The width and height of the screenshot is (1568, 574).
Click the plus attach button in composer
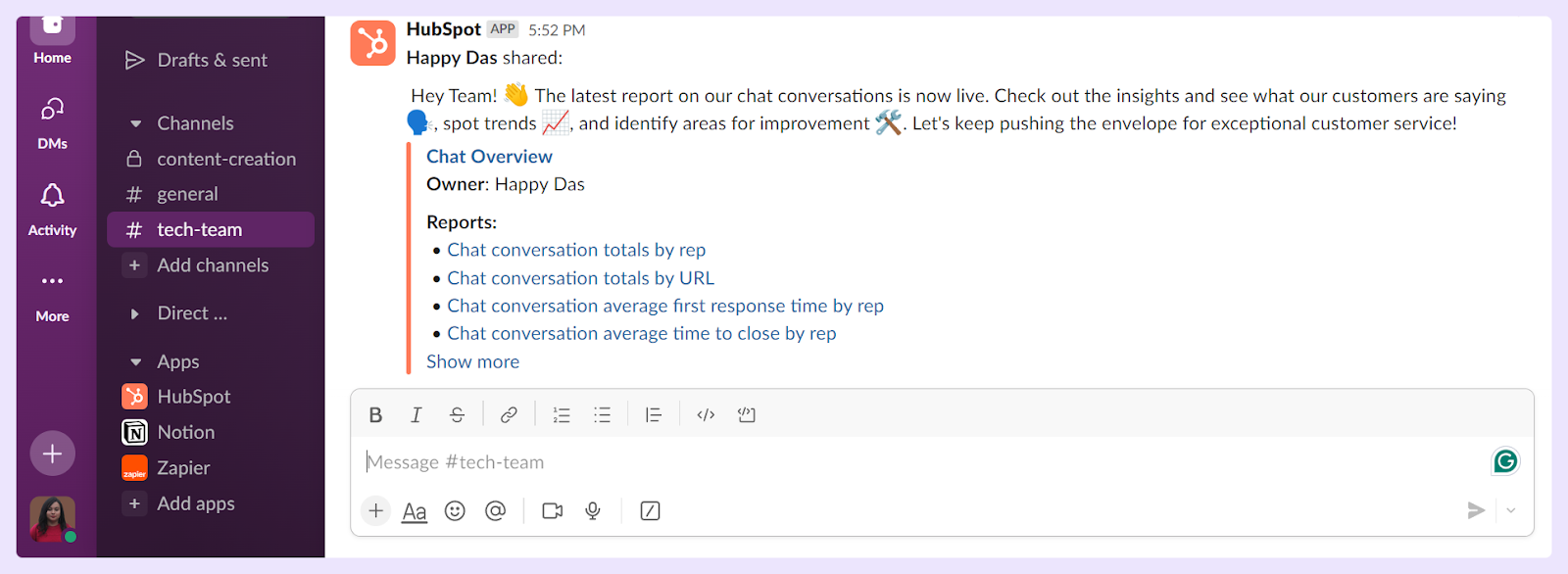pyautogui.click(x=375, y=510)
